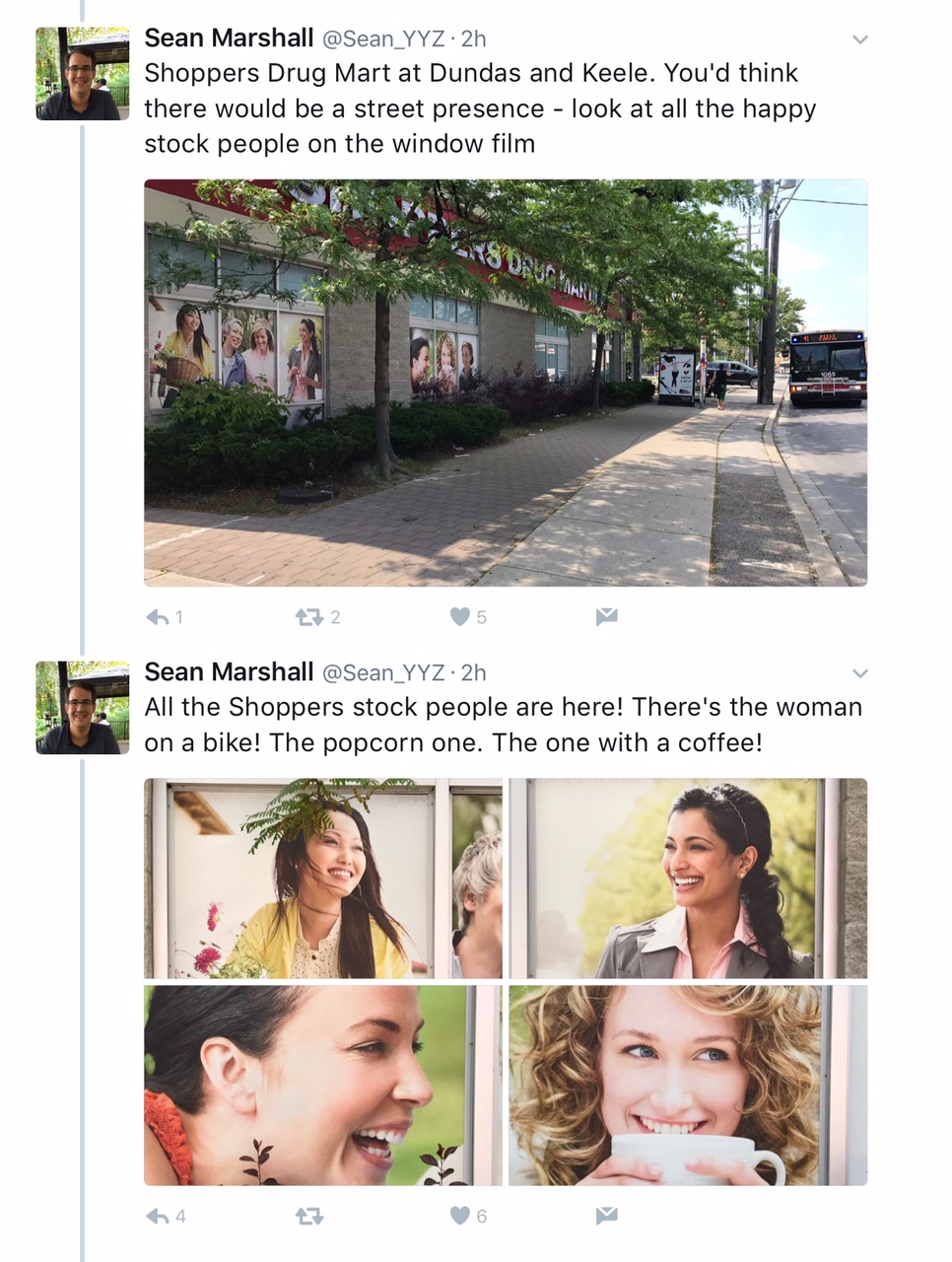Open Sean Marshall's profile name
The height and width of the screenshot is (1262, 952).
[228, 38]
